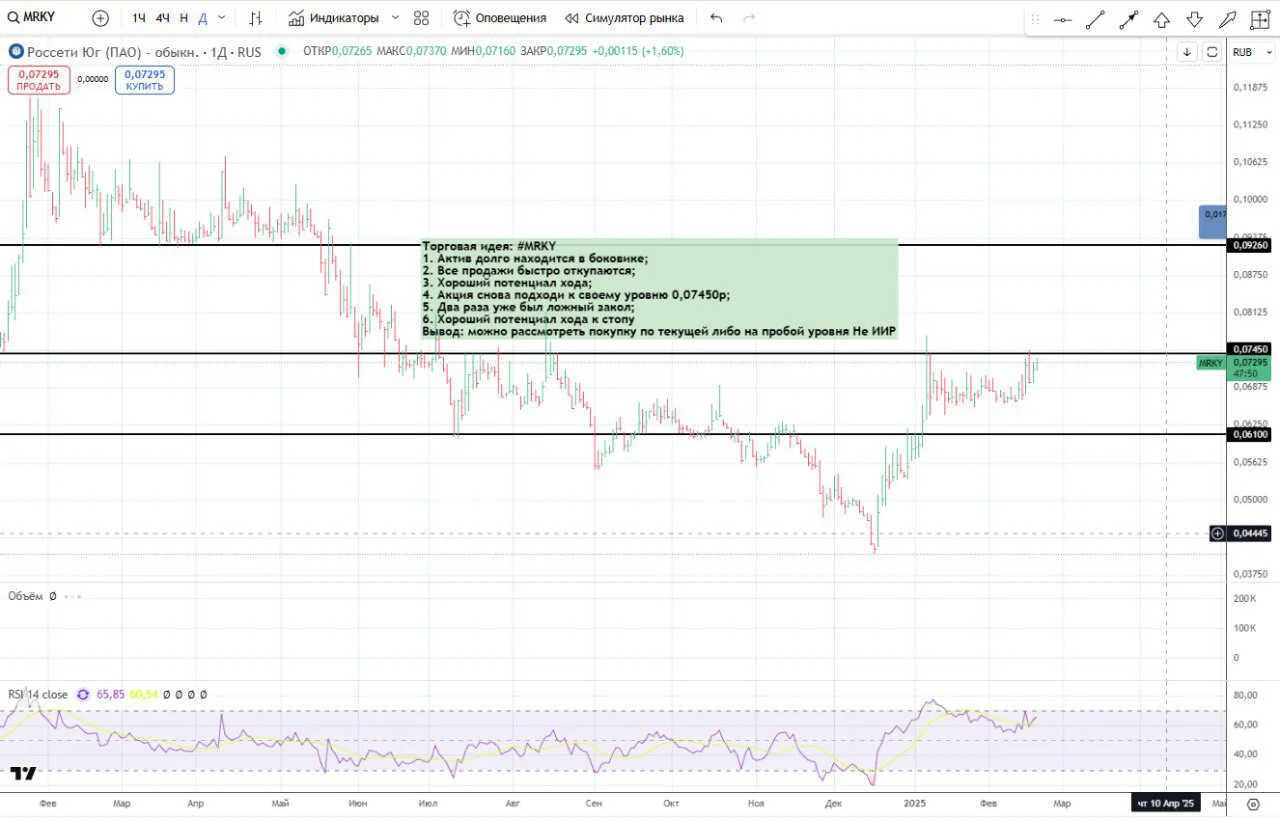Redo the chart action
The width and height of the screenshot is (1280, 820).
coord(749,18)
